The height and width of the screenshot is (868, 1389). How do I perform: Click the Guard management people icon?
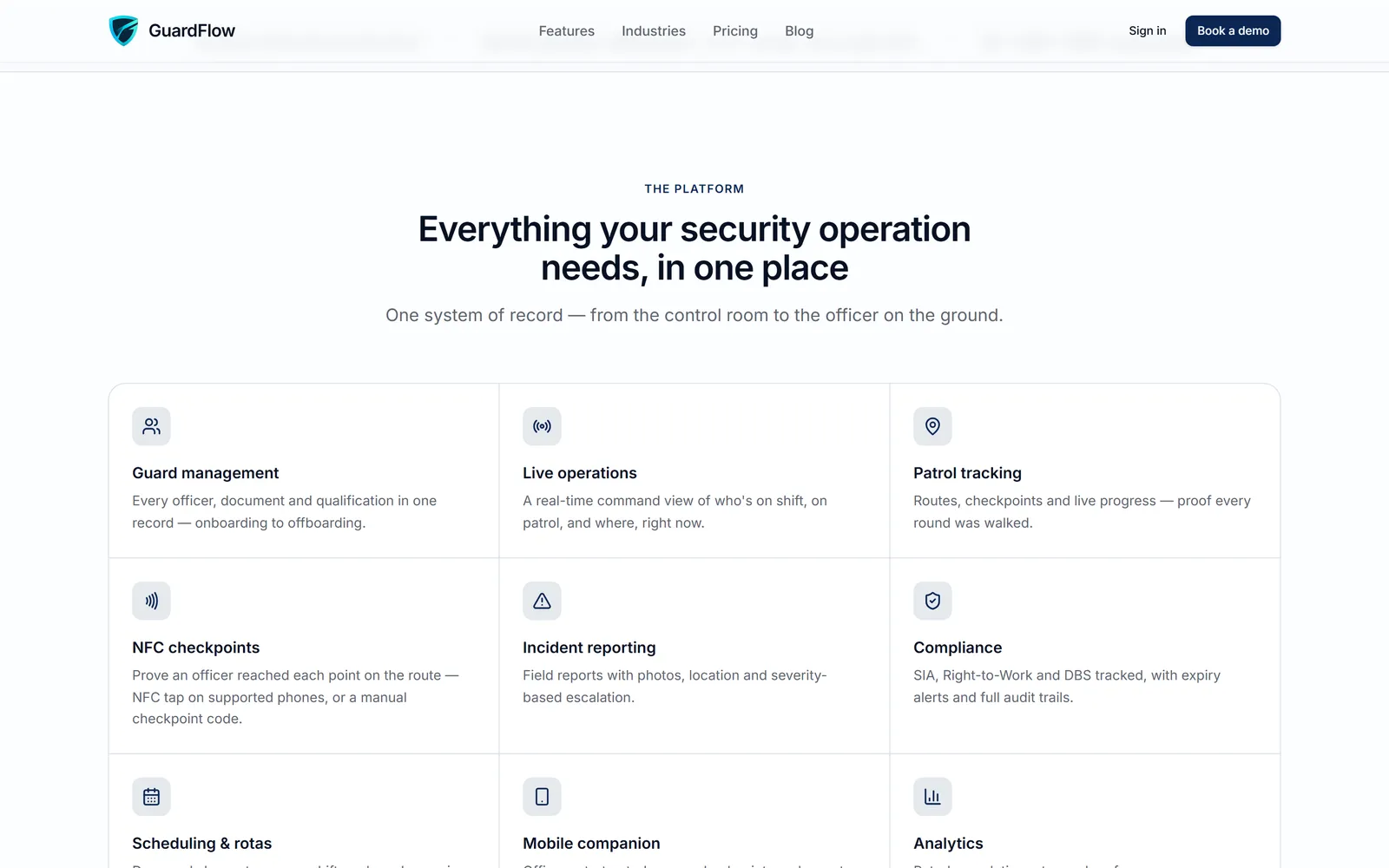[x=151, y=426]
